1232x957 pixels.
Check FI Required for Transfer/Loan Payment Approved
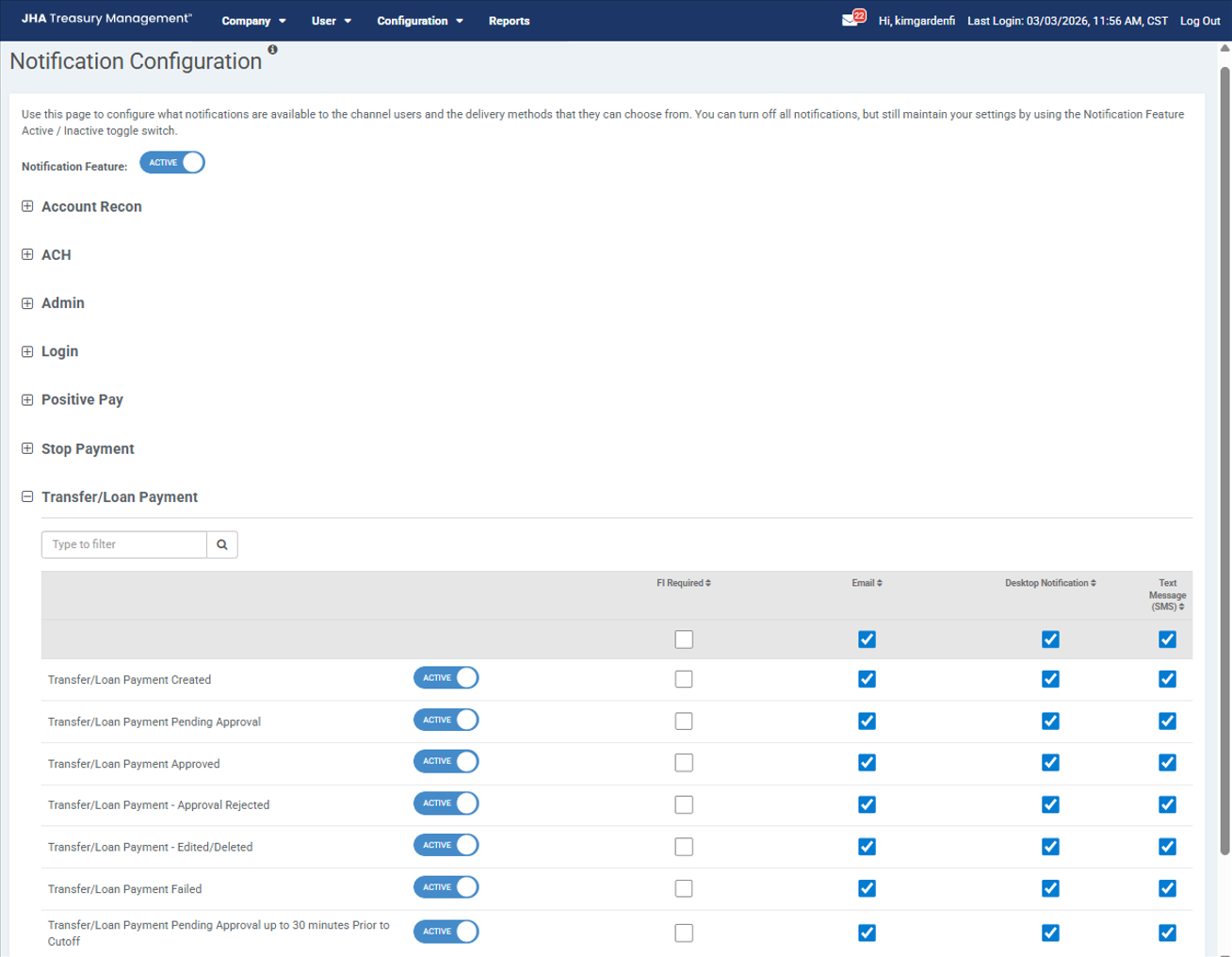coord(684,763)
